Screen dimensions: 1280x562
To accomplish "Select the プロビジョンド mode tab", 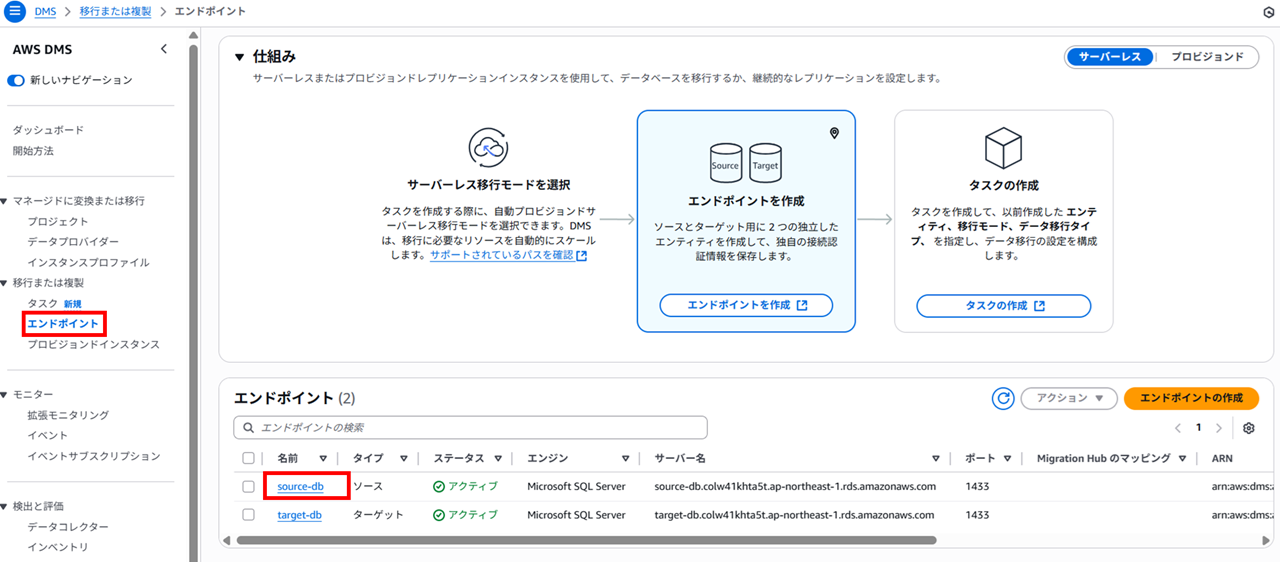I will [x=1207, y=57].
